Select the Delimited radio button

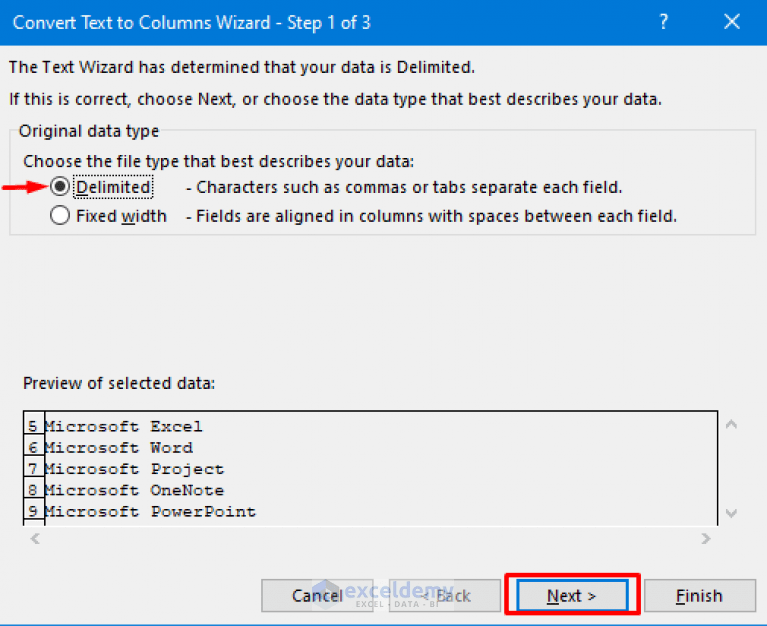coord(60,187)
